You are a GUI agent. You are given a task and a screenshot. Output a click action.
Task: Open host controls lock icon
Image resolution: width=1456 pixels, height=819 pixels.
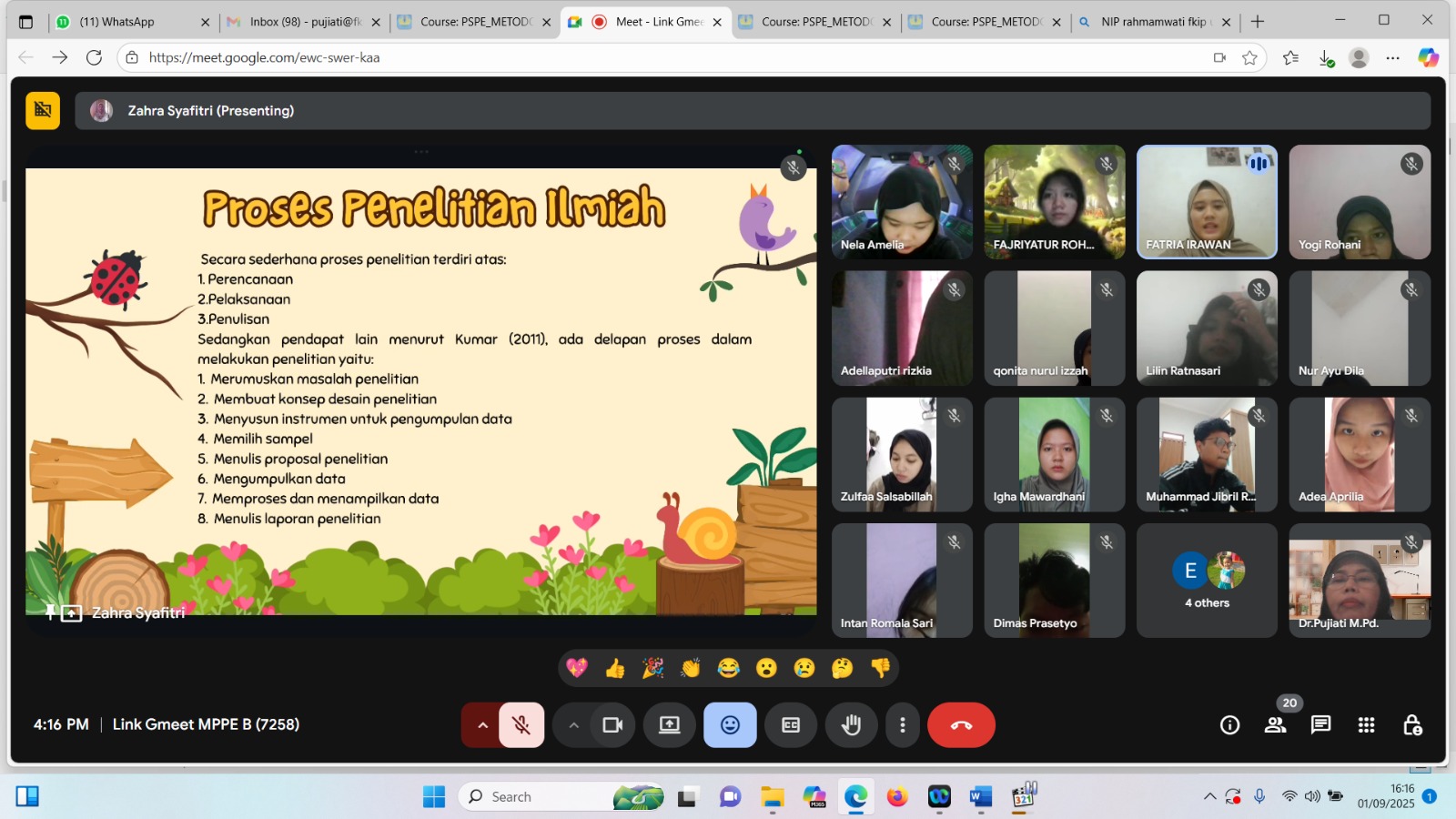coord(1411,725)
